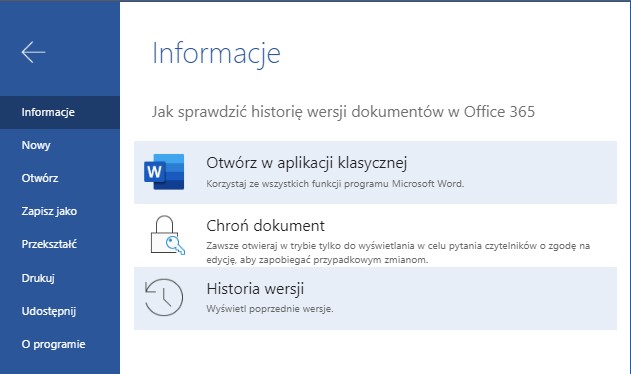Open the Drukuj menu item
The height and width of the screenshot is (374, 631).
click(x=60, y=278)
